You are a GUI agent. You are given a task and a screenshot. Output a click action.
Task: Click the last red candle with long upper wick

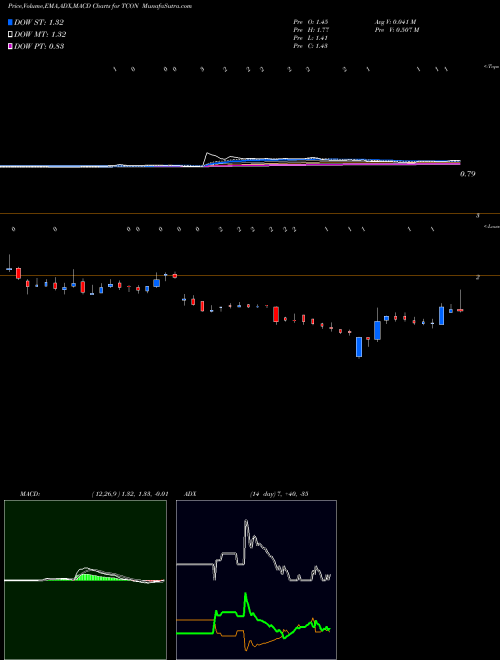460,310
